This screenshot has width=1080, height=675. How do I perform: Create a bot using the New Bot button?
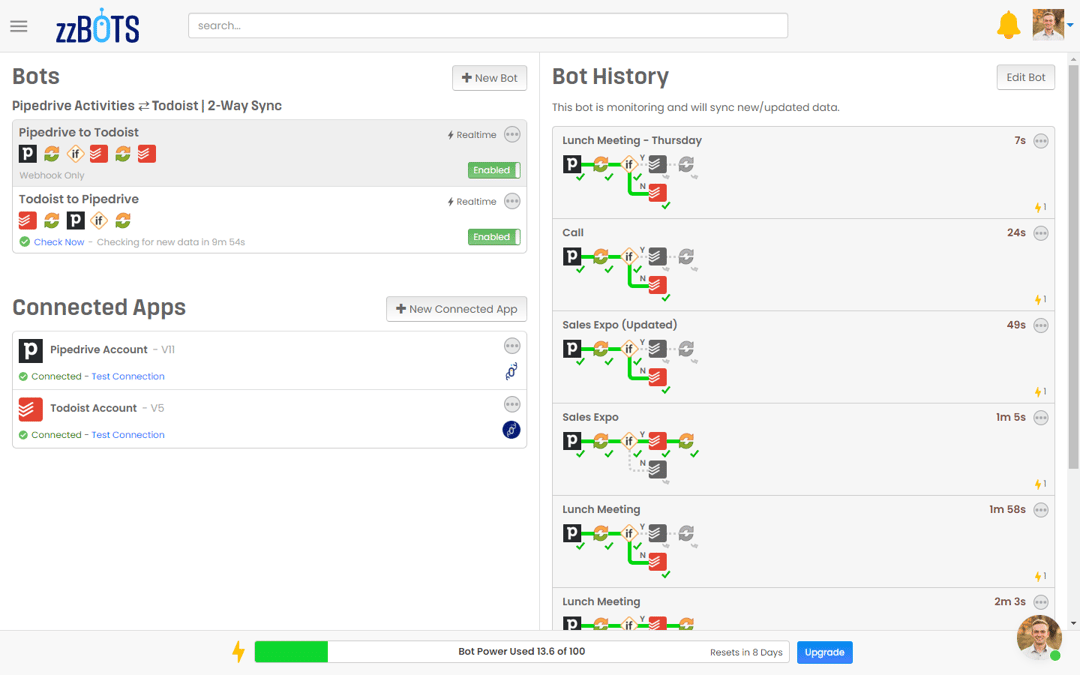coord(489,78)
